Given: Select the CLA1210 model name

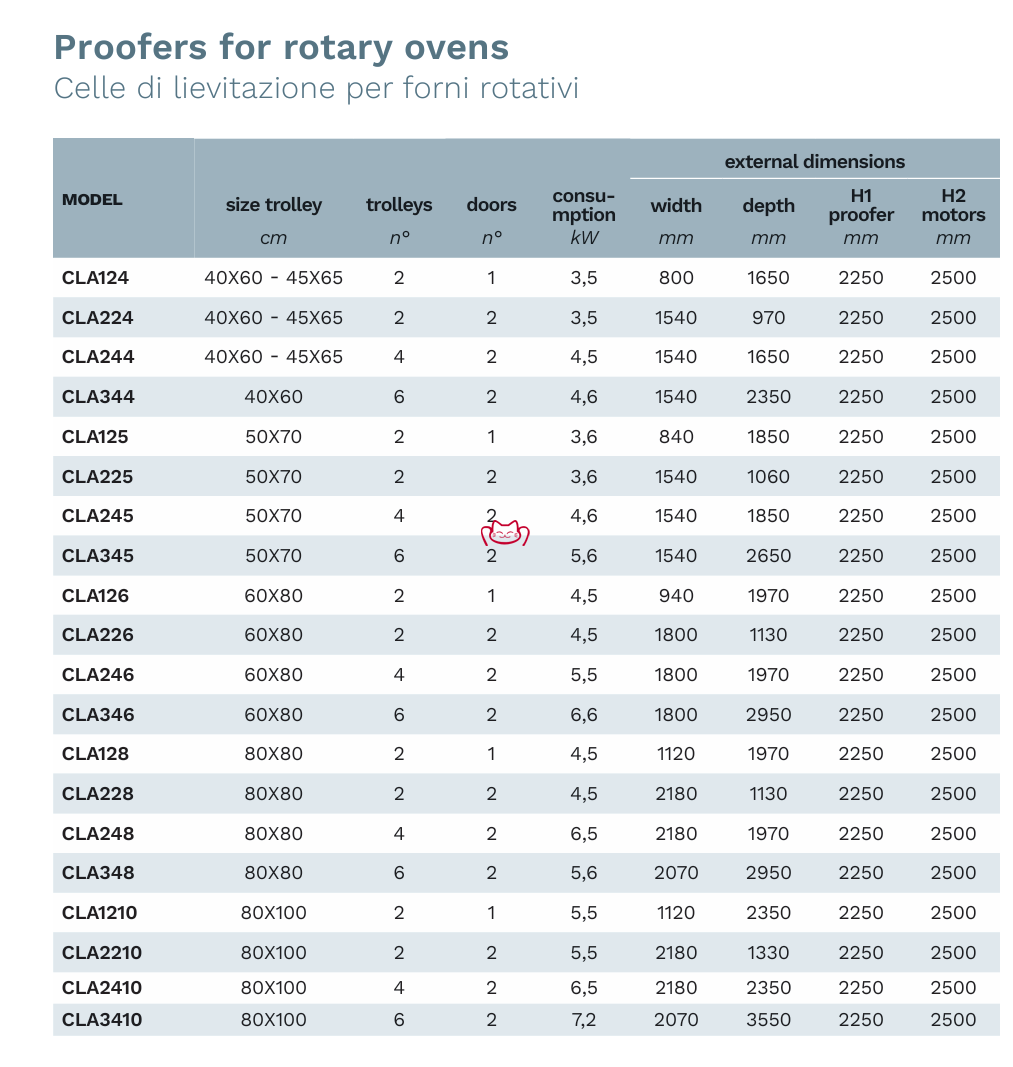Looking at the screenshot, I should pyautogui.click(x=100, y=913).
